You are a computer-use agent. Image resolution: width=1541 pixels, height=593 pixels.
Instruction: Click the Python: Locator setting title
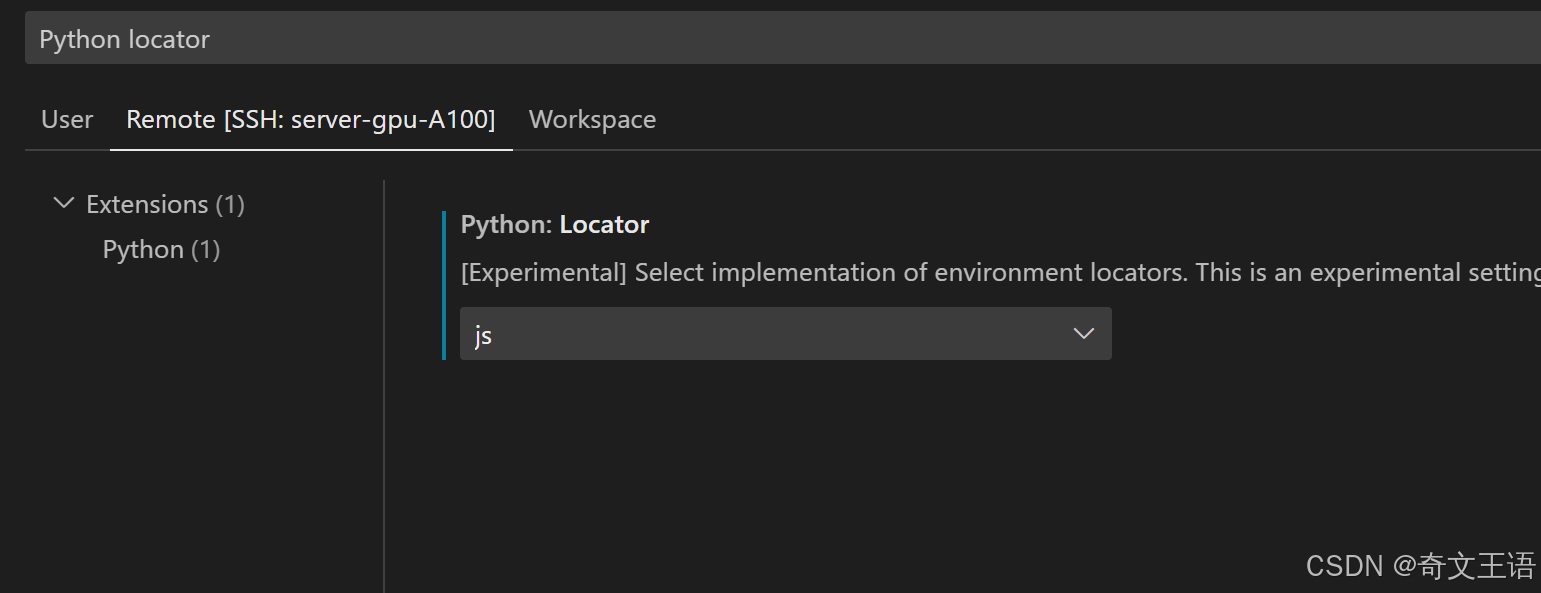click(x=554, y=225)
